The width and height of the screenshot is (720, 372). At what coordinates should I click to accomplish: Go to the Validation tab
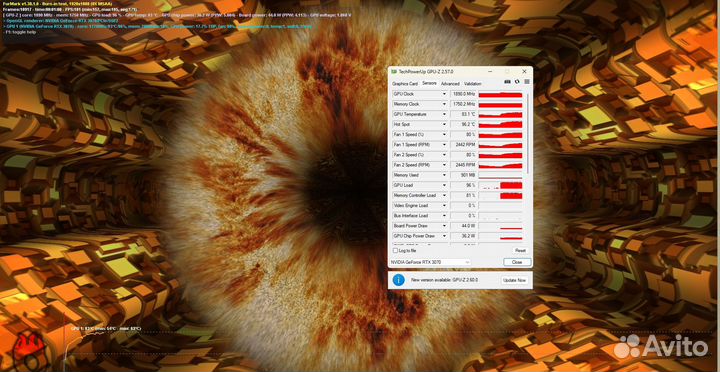coord(472,84)
